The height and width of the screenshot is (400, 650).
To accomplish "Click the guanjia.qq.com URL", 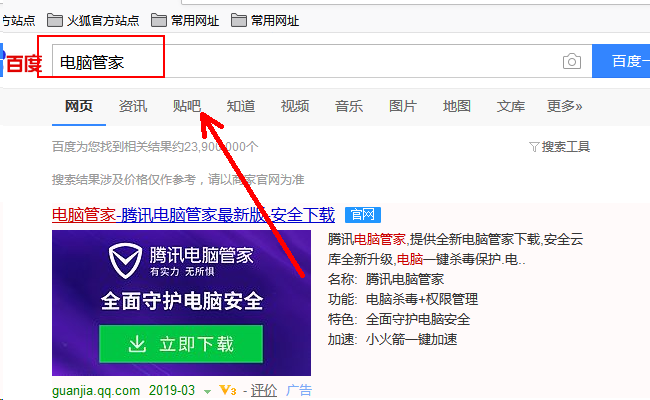I will click(96, 390).
